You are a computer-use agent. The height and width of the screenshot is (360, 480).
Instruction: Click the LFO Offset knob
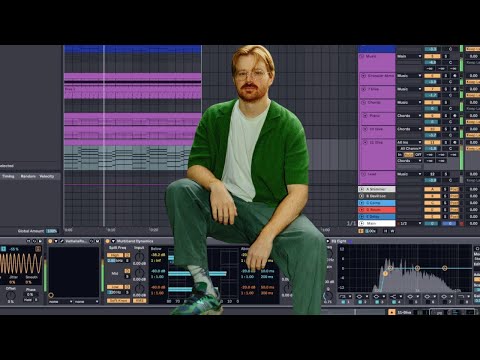pos(11,295)
